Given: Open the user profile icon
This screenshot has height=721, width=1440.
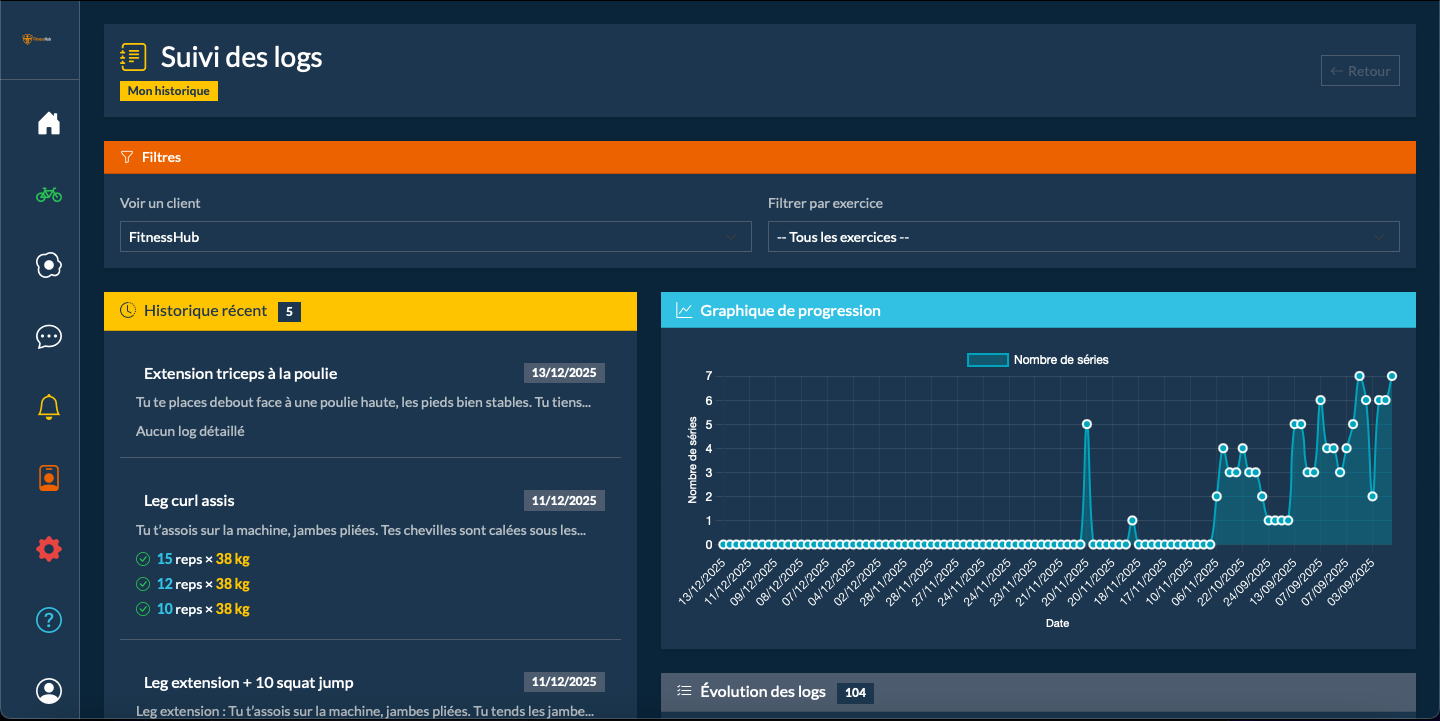Looking at the screenshot, I should (x=49, y=691).
